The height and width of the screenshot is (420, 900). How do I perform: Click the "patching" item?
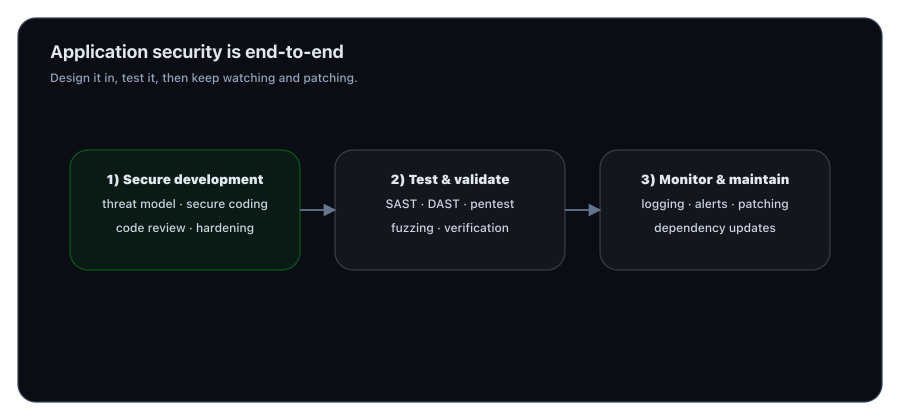click(763, 204)
